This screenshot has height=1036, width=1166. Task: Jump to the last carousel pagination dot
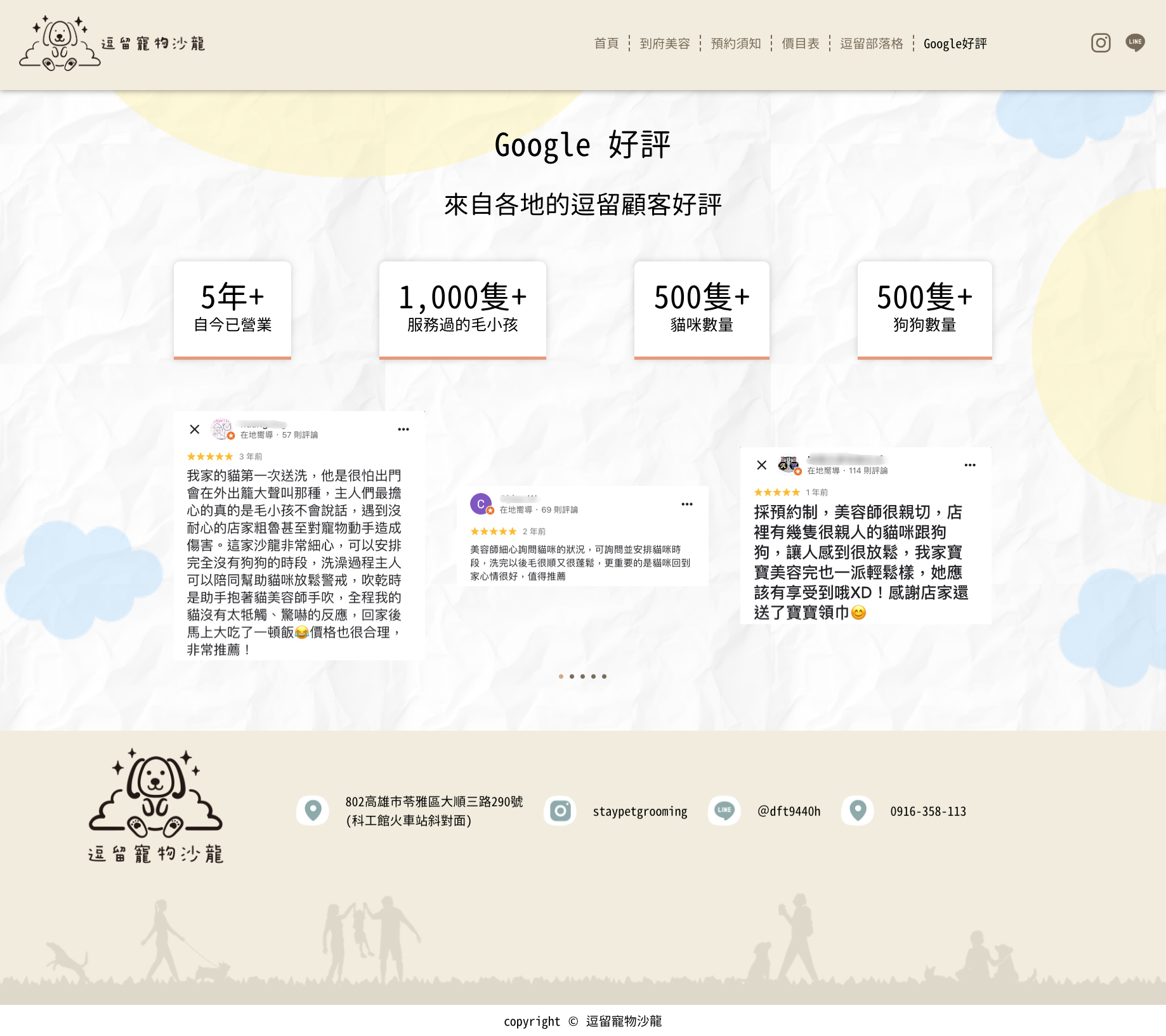pos(604,676)
